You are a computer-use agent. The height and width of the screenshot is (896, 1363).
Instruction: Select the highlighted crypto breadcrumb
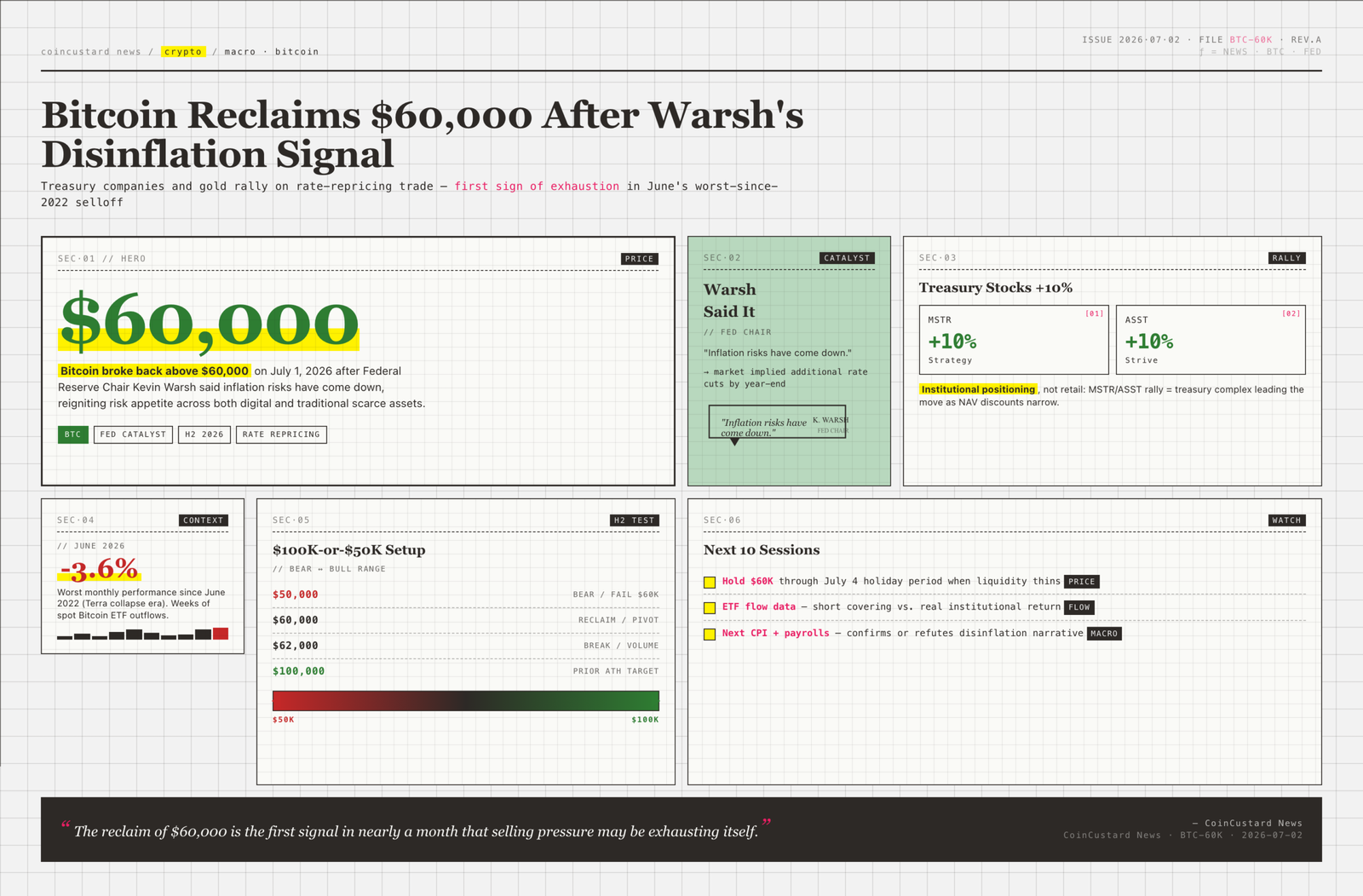183,52
